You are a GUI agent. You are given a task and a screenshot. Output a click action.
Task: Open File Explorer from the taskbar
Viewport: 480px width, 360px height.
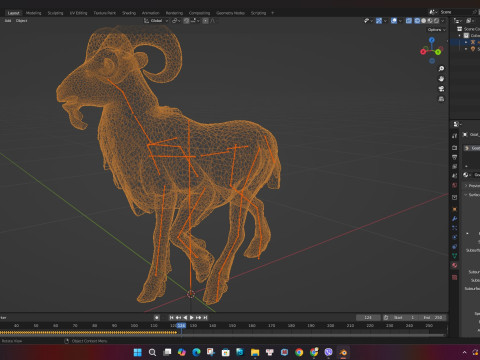[x=255, y=352]
